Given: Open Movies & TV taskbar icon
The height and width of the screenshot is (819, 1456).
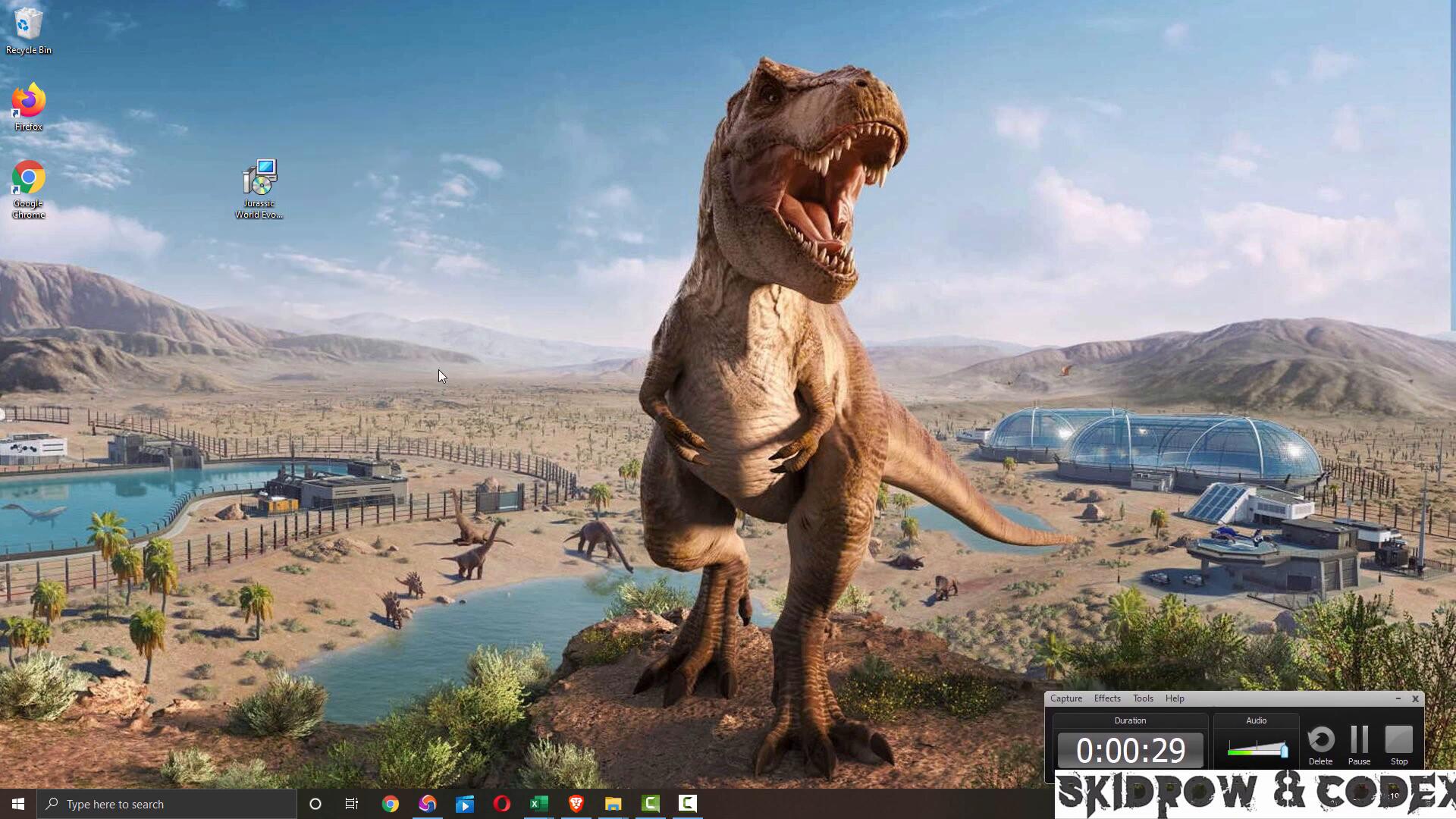Looking at the screenshot, I should (464, 804).
